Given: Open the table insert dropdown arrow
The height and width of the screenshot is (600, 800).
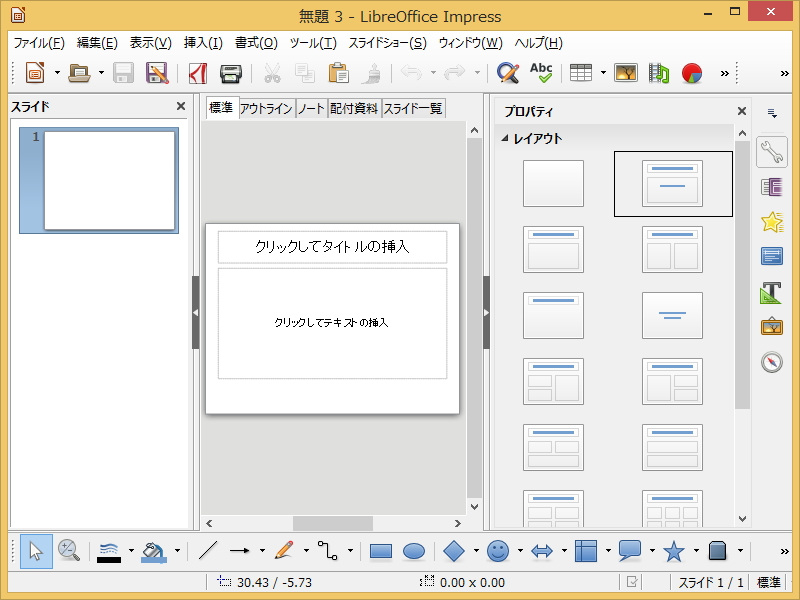Looking at the screenshot, I should click(x=603, y=73).
